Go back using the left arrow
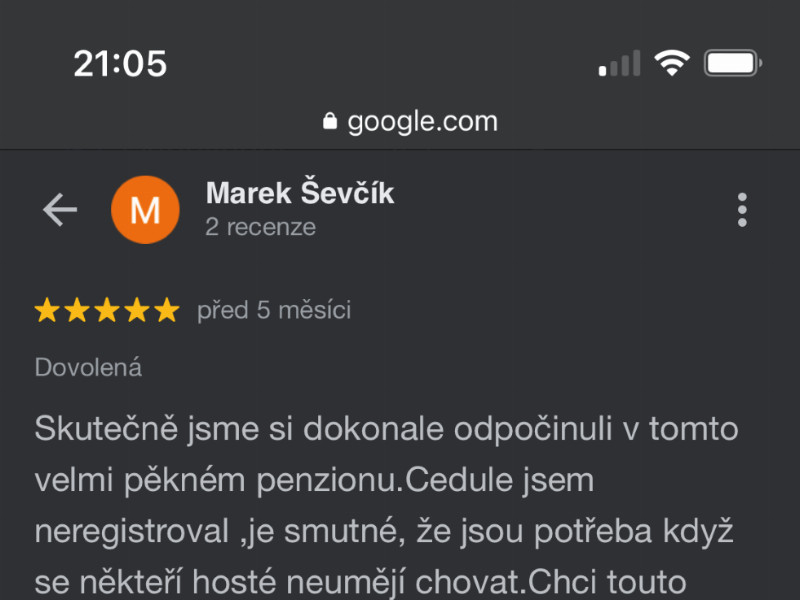Screen dimensions: 800x600 click(x=60, y=209)
